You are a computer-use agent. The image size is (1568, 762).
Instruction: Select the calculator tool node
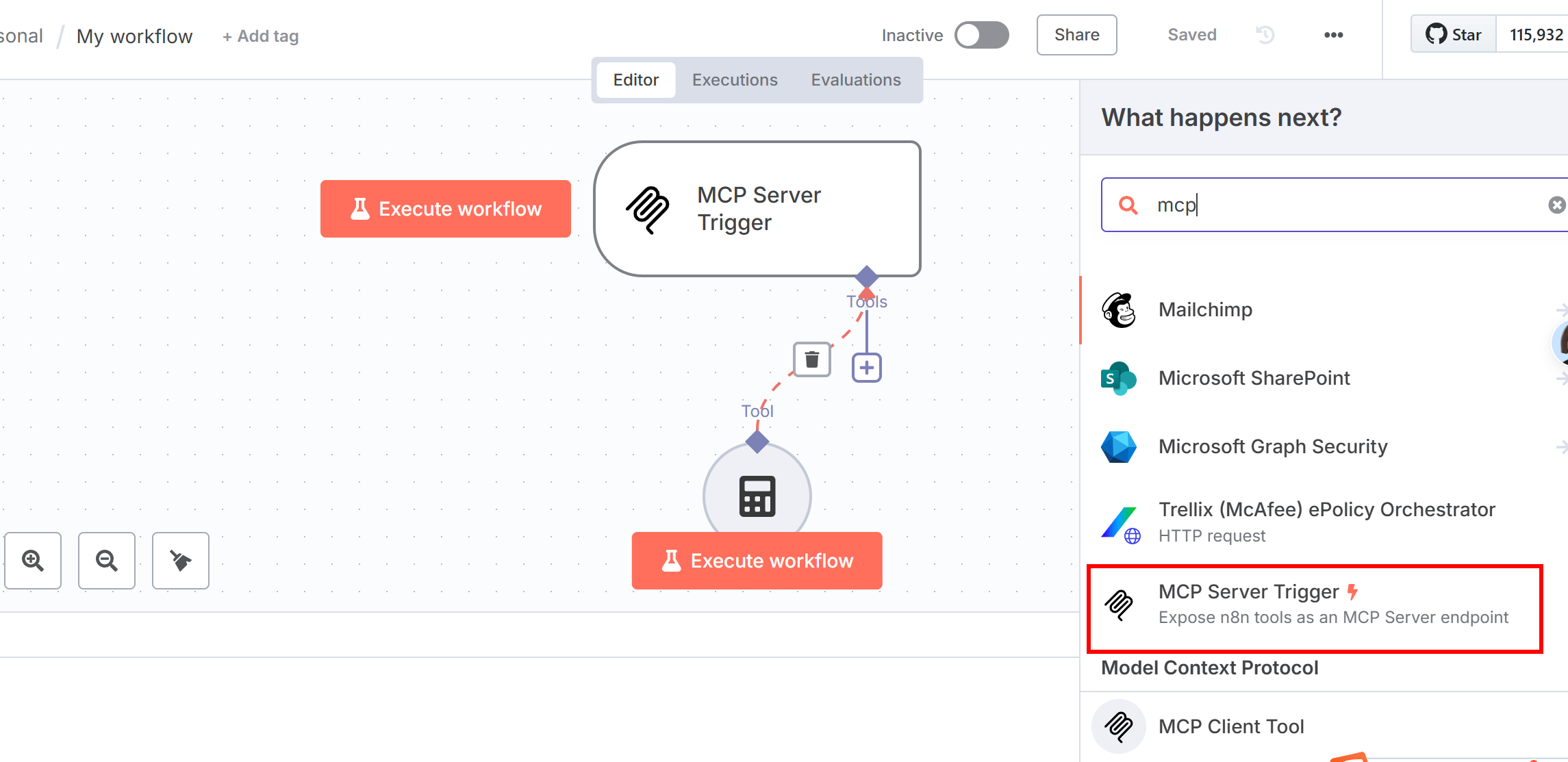click(757, 496)
